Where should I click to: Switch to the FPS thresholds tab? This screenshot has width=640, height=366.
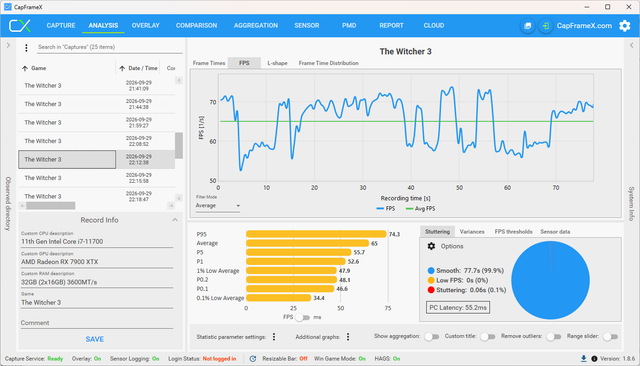[x=513, y=232]
